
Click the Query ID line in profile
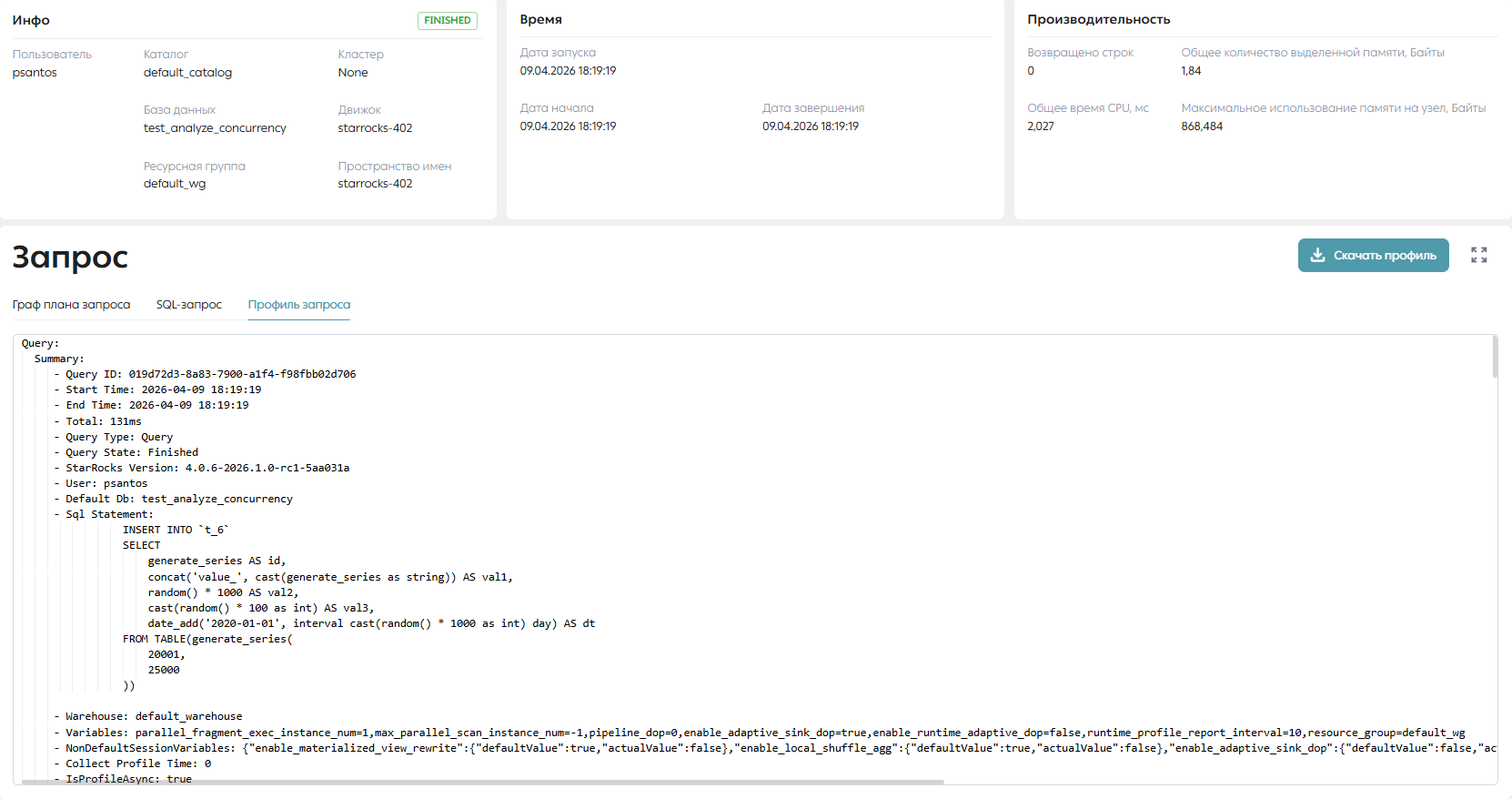tap(210, 374)
